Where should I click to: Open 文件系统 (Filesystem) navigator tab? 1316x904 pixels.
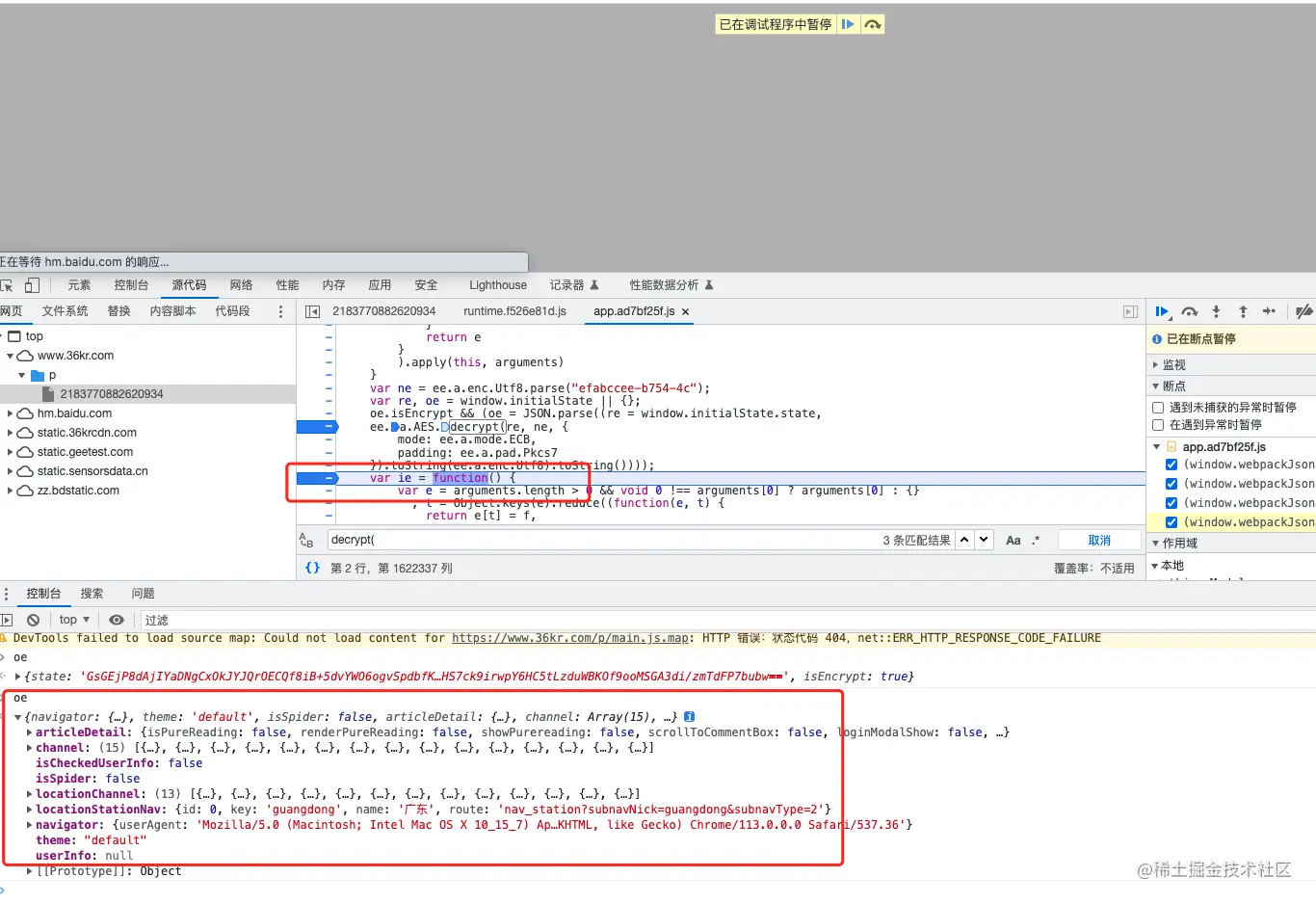point(65,311)
